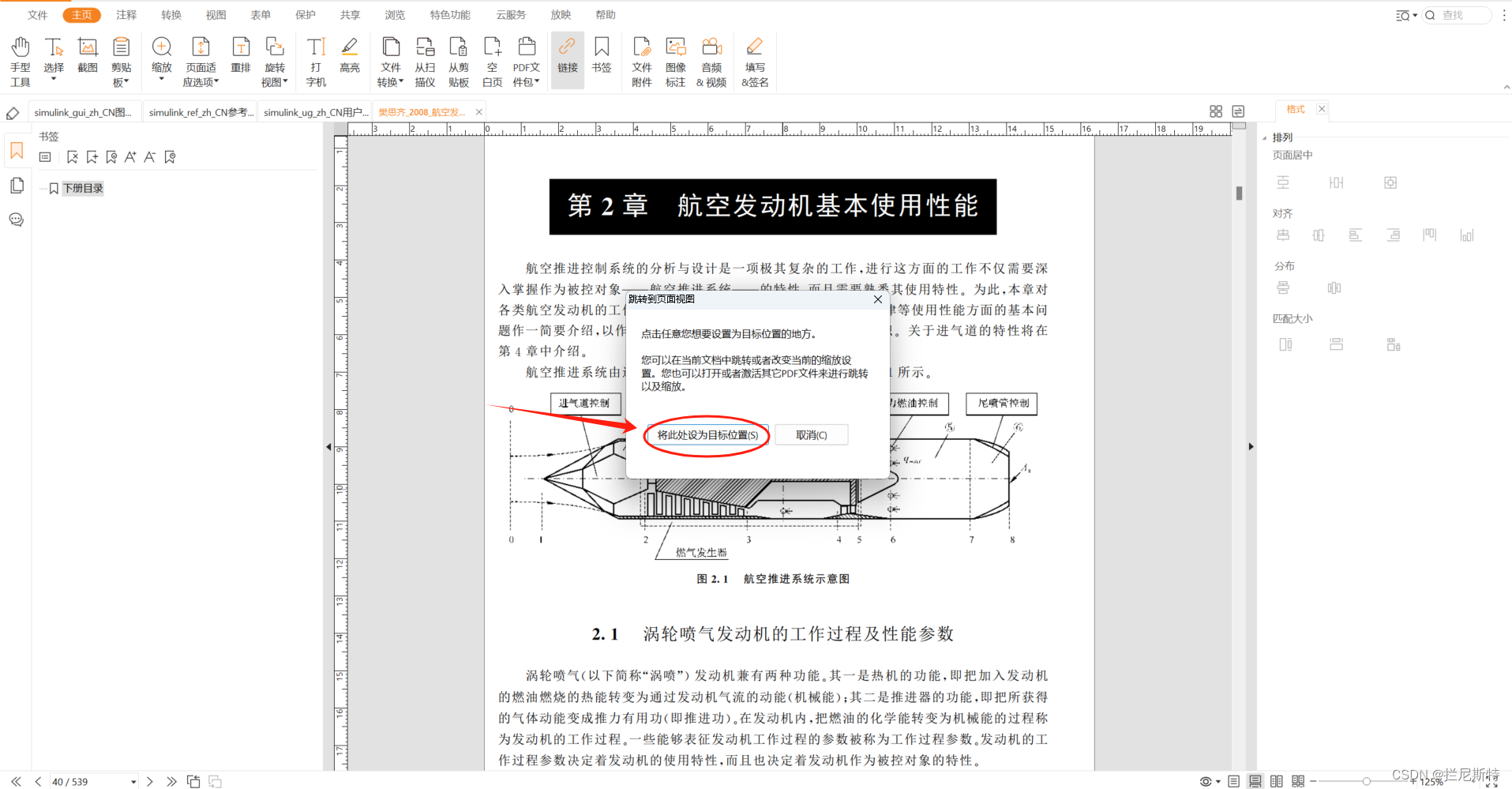Open the Comments panel in the sidebar

[x=17, y=220]
